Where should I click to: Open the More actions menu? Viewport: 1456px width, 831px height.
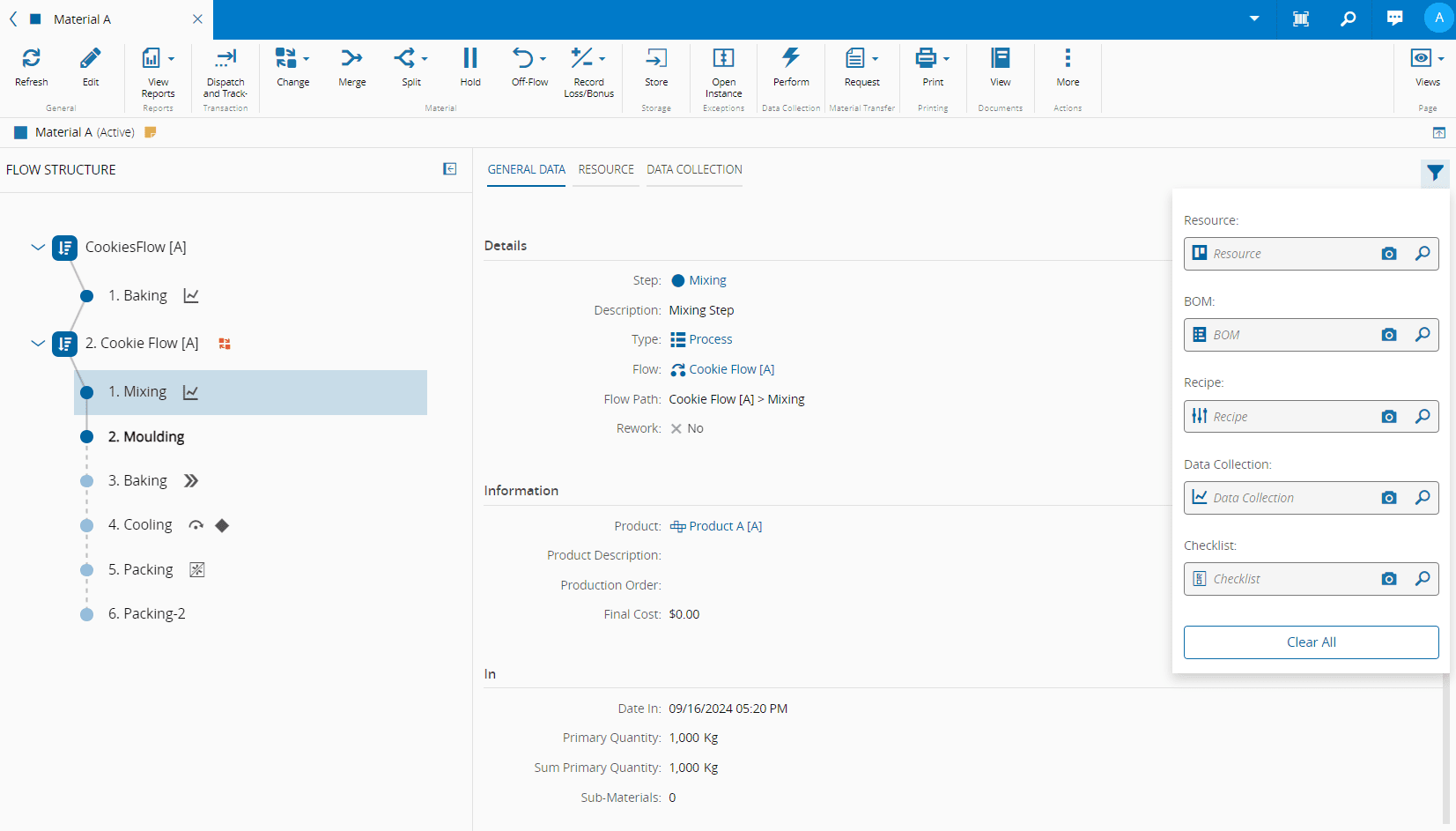pos(1068,59)
